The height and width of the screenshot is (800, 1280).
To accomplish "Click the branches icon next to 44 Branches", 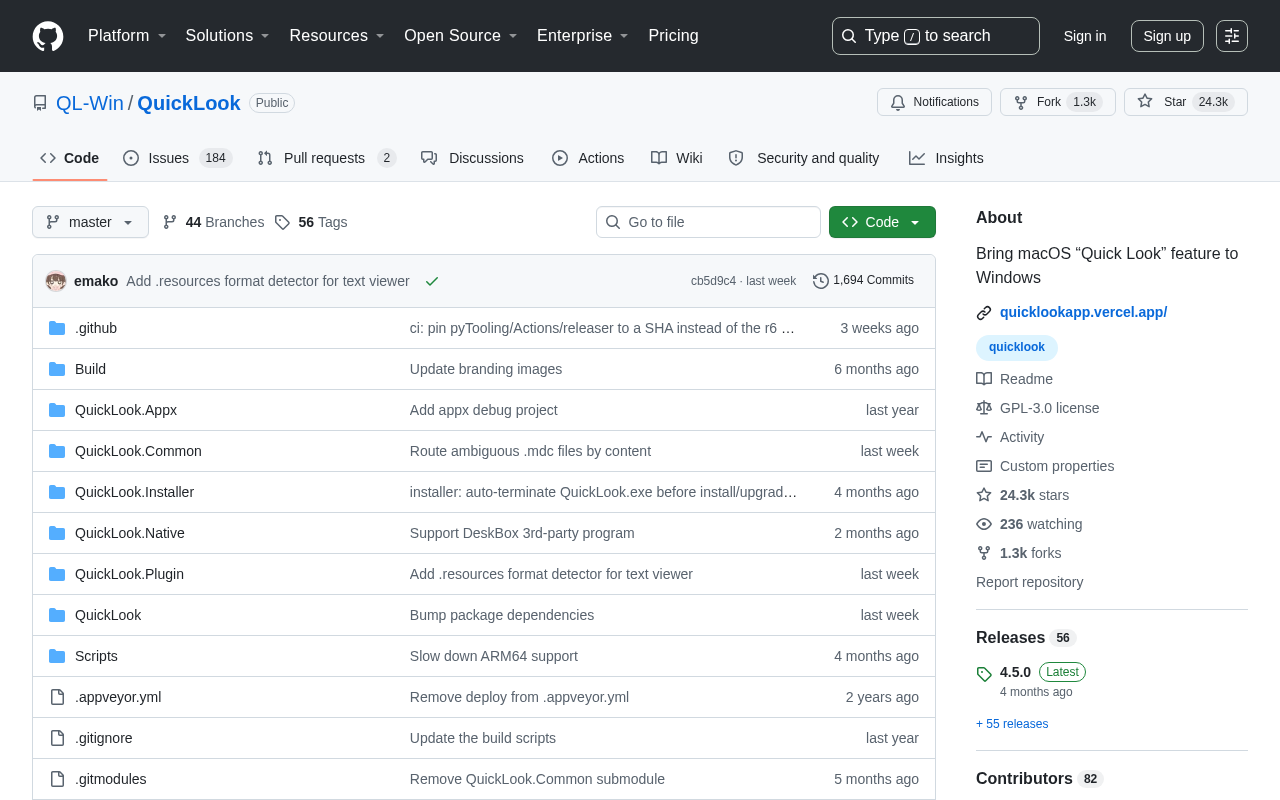I will point(170,222).
